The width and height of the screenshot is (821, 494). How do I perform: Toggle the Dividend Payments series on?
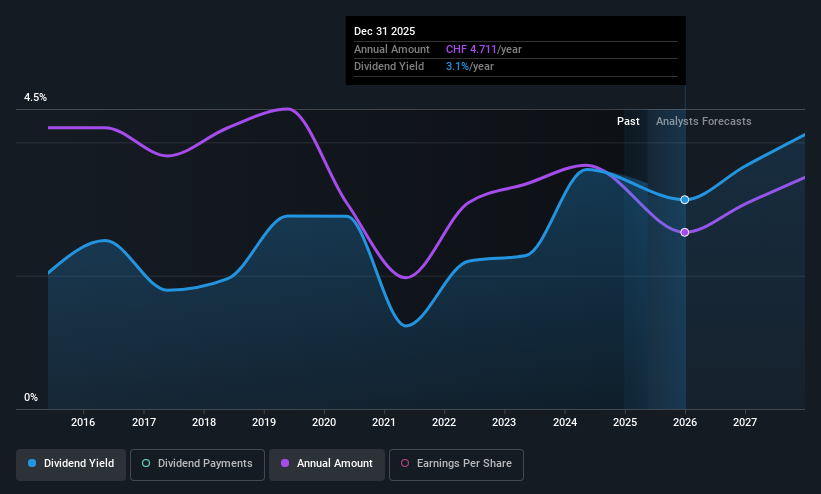tap(197, 464)
